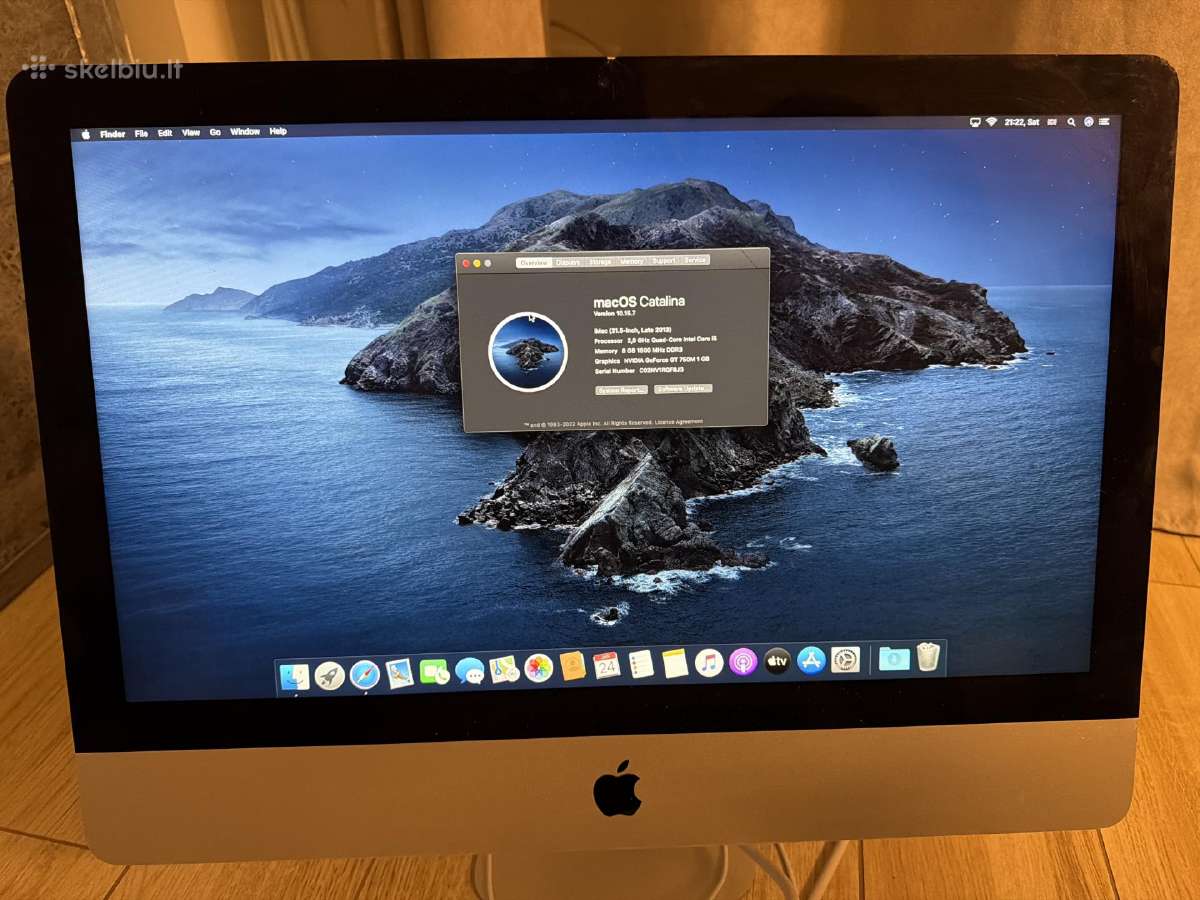Viewport: 1200px width, 900px height.
Task: Click the System Report button
Action: tap(621, 389)
